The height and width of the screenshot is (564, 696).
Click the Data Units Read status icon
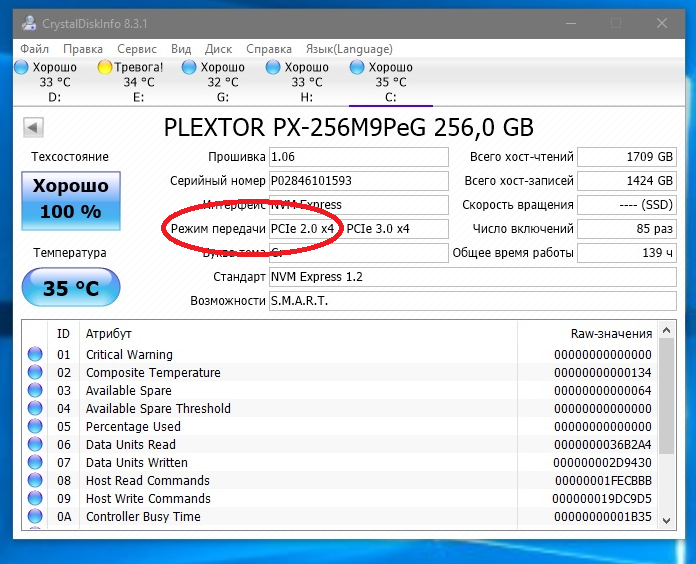pos(35,444)
